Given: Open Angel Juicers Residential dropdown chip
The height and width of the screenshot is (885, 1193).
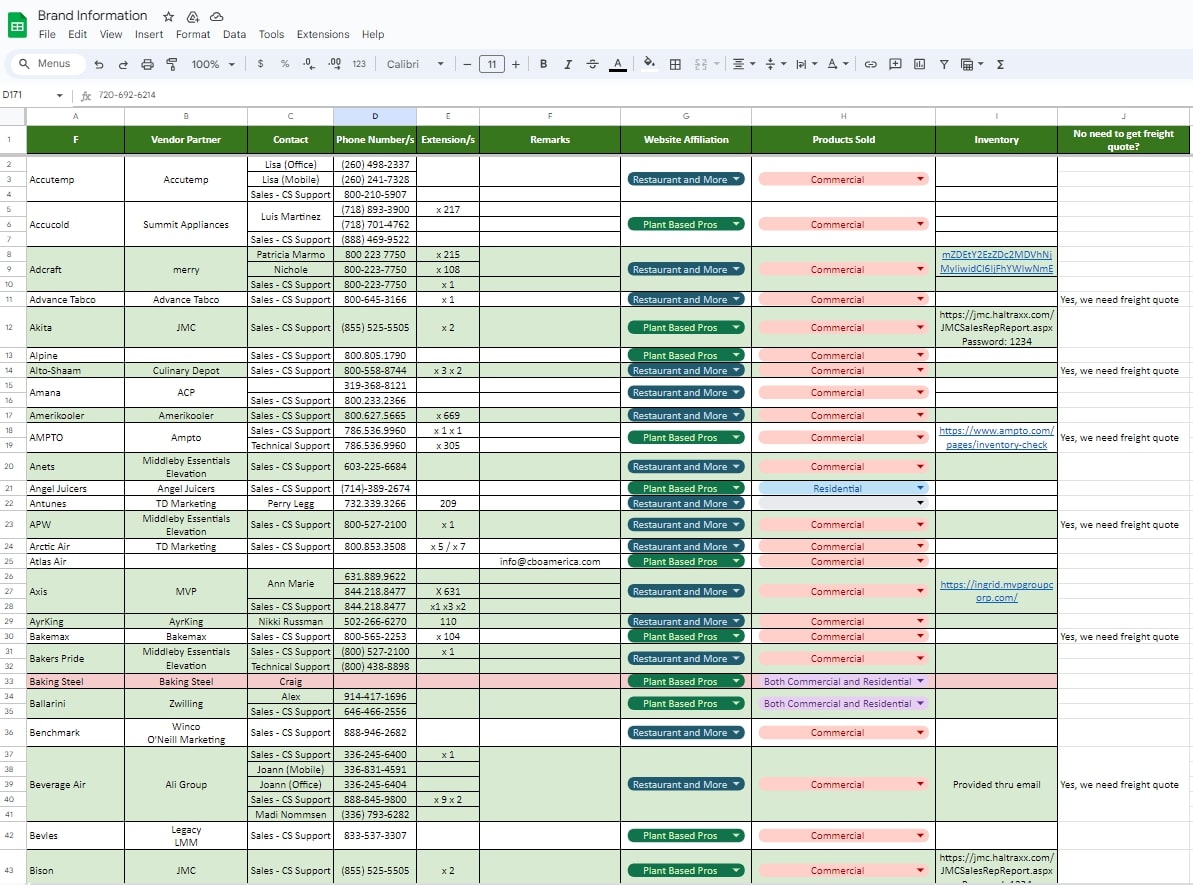Looking at the screenshot, I should 843,489.
